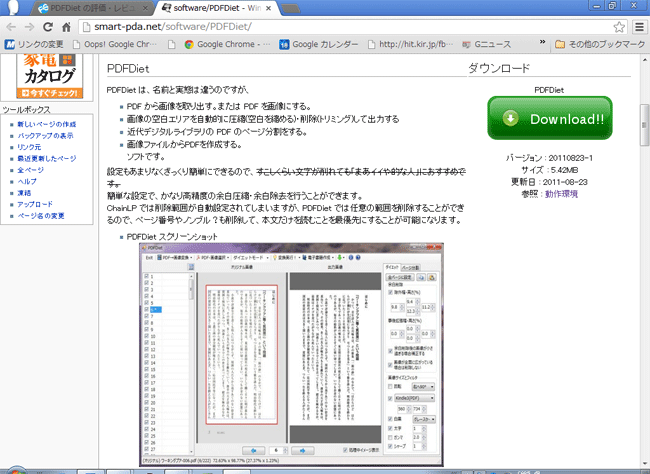Open the 全ページ link
This screenshot has height=474, width=650.
click(x=30, y=170)
